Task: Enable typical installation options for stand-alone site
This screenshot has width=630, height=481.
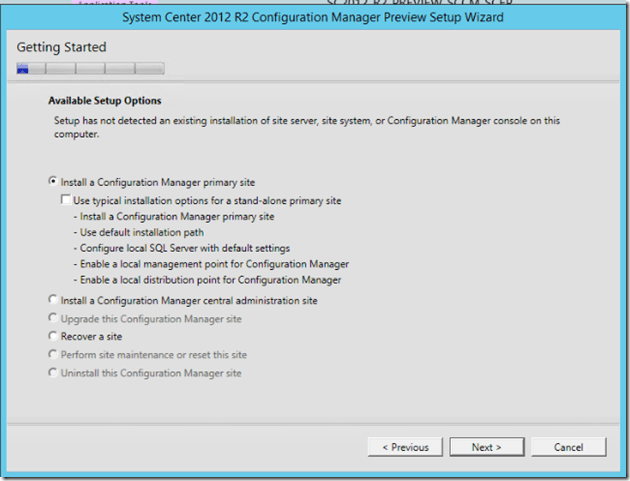Action: pyautogui.click(x=66, y=200)
